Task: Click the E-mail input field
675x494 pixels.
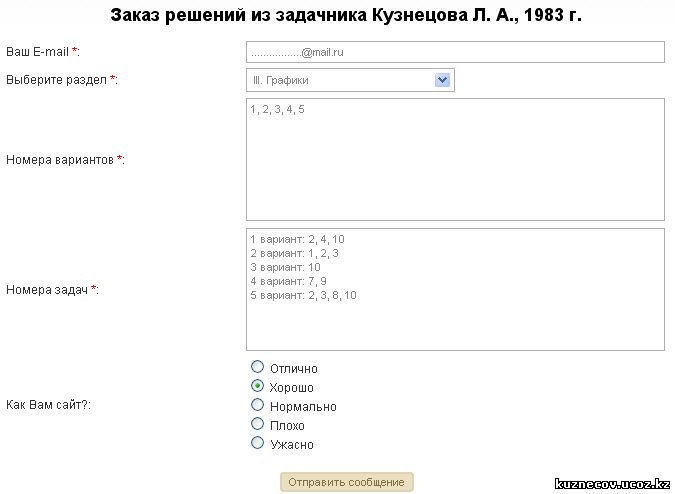Action: coord(455,52)
